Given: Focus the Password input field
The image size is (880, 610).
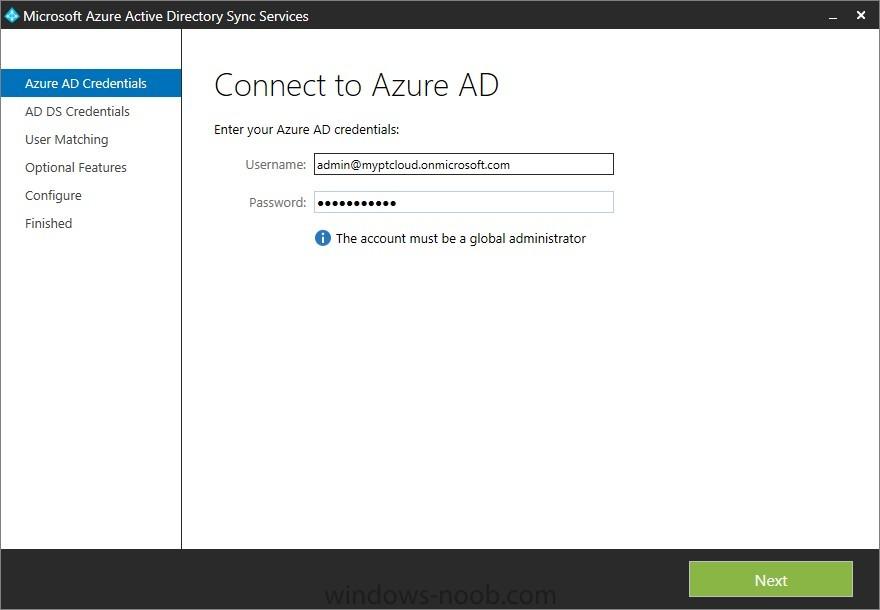Looking at the screenshot, I should 464,202.
